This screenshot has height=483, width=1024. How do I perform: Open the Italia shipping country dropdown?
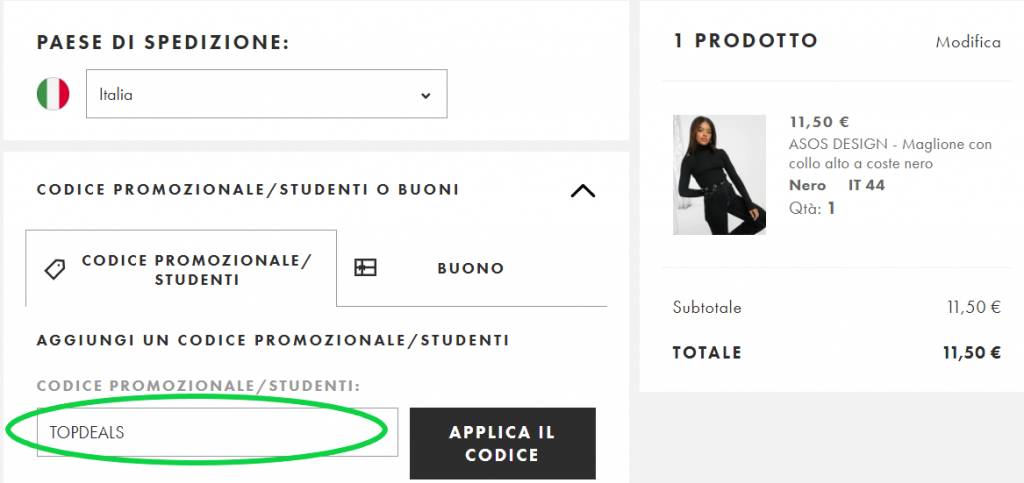[266, 95]
